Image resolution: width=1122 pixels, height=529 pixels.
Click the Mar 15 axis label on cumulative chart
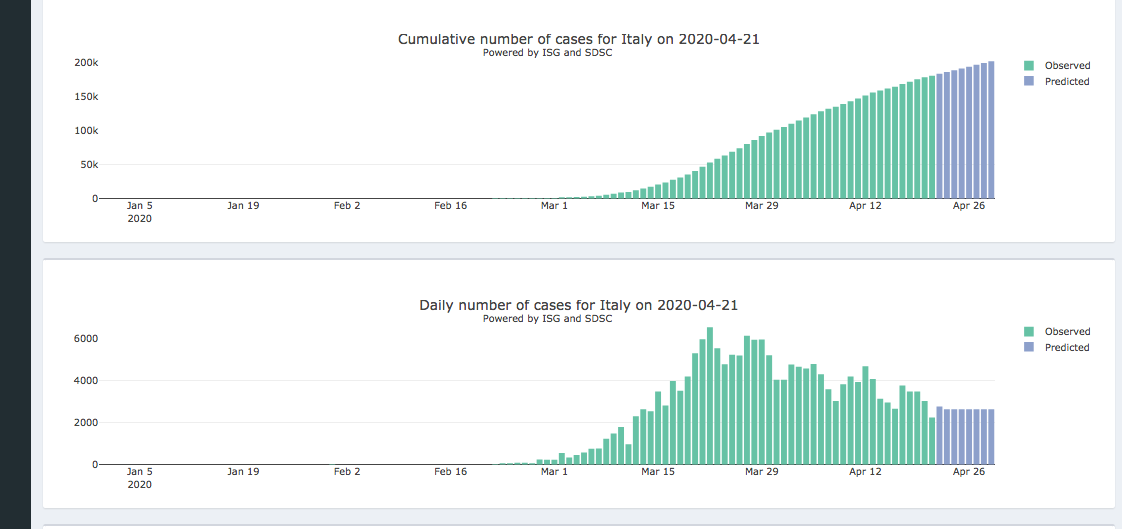pyautogui.click(x=658, y=206)
